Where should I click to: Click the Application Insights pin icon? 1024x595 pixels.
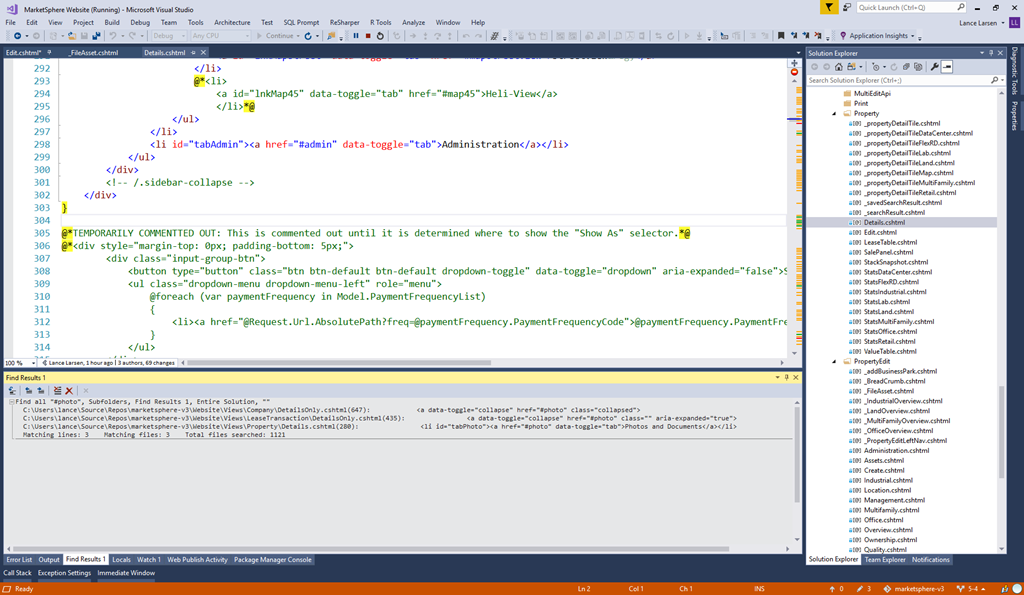click(x=843, y=36)
